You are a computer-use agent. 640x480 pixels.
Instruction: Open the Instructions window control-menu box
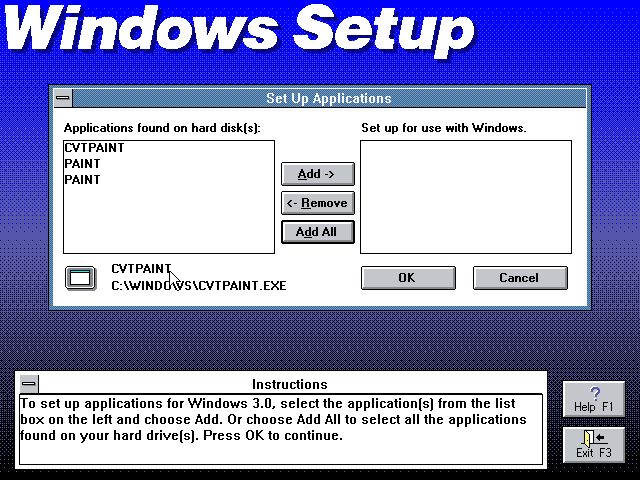29,384
